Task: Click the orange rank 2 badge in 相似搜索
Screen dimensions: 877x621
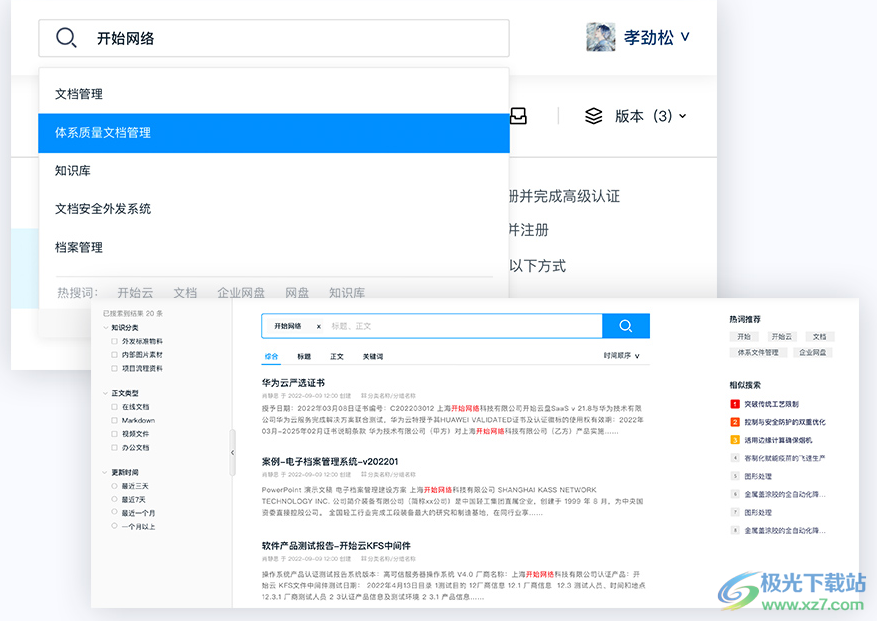Action: tap(735, 422)
